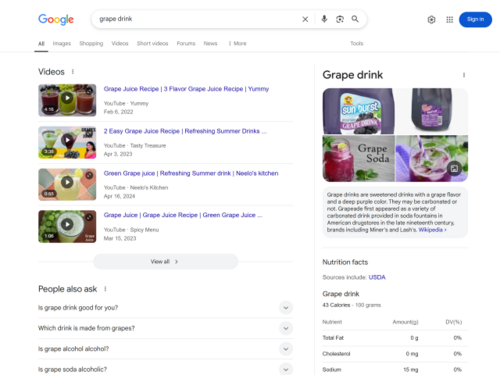Click the '15 mg' sodium amount
Viewport: 500px width, 375px height.
411,370
